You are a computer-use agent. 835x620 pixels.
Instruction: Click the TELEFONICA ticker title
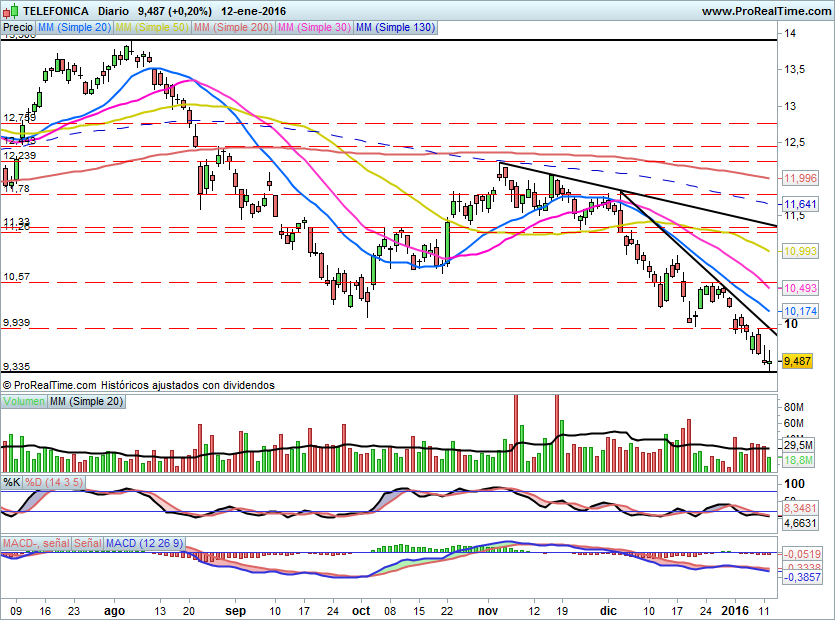pos(56,11)
